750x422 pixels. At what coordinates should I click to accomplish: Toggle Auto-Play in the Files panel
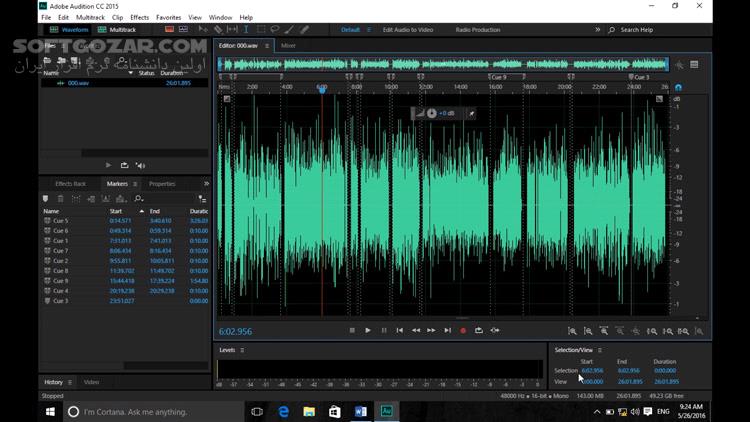(140, 166)
